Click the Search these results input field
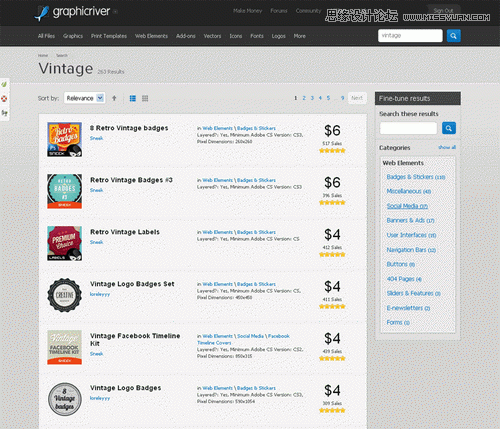 pos(408,128)
